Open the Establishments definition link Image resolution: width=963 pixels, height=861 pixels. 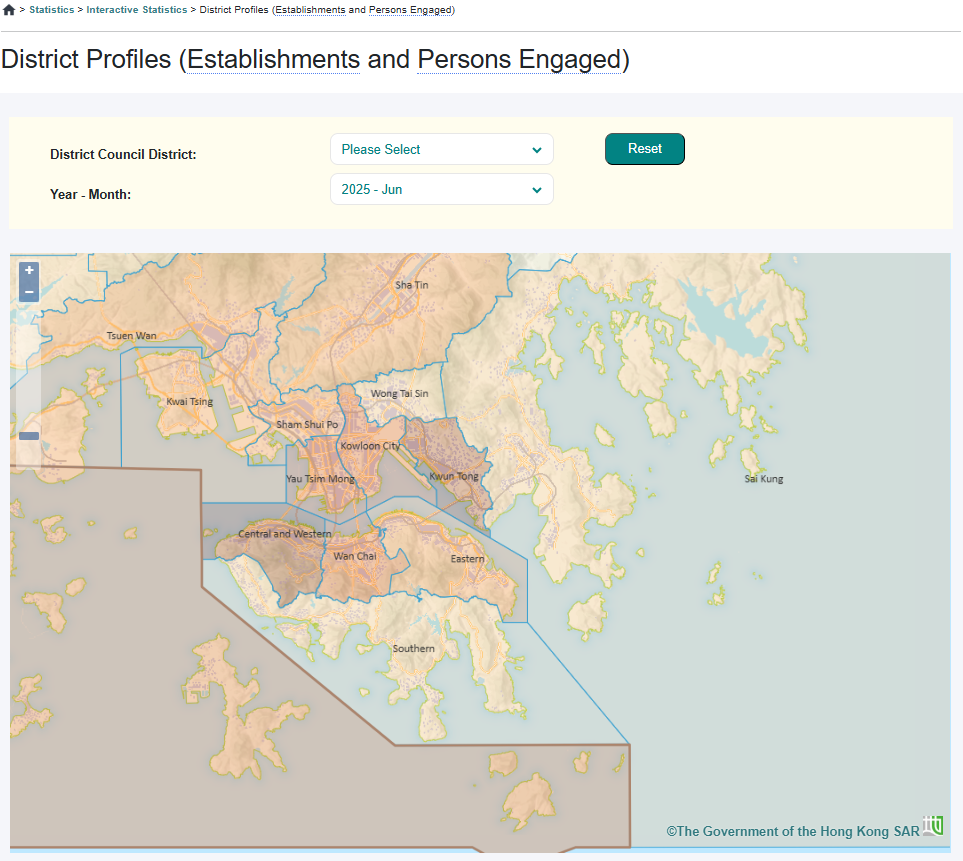point(273,60)
